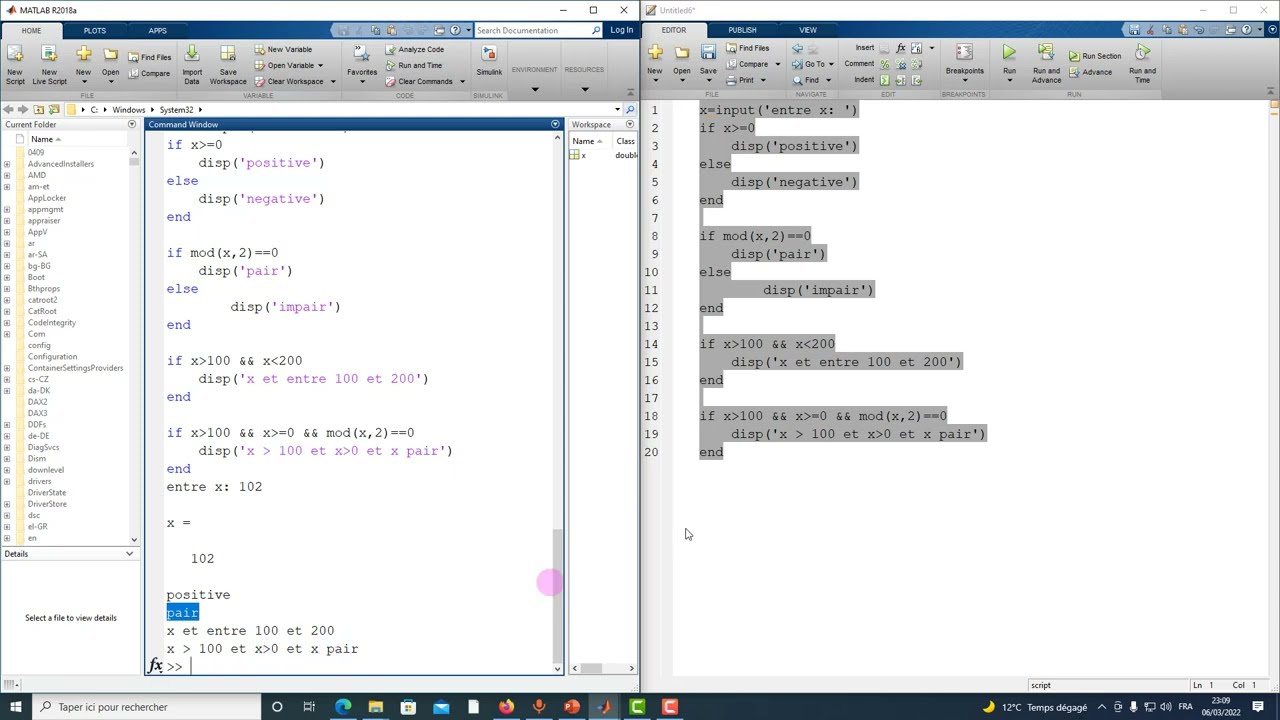Expand the DriverStore folder tree node
The height and width of the screenshot is (720, 1280).
coord(7,504)
